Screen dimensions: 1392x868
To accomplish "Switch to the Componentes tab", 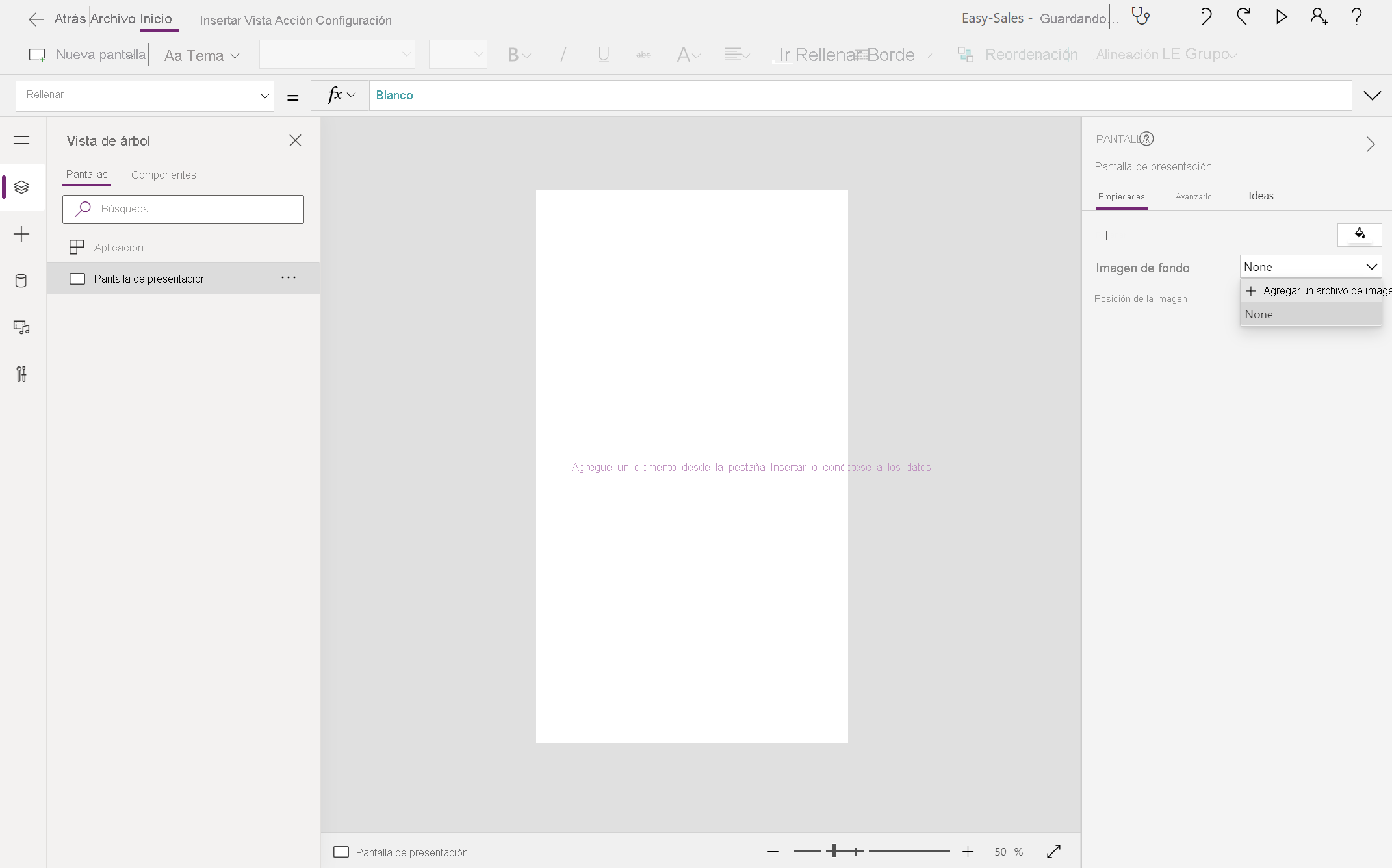I will coord(163,175).
